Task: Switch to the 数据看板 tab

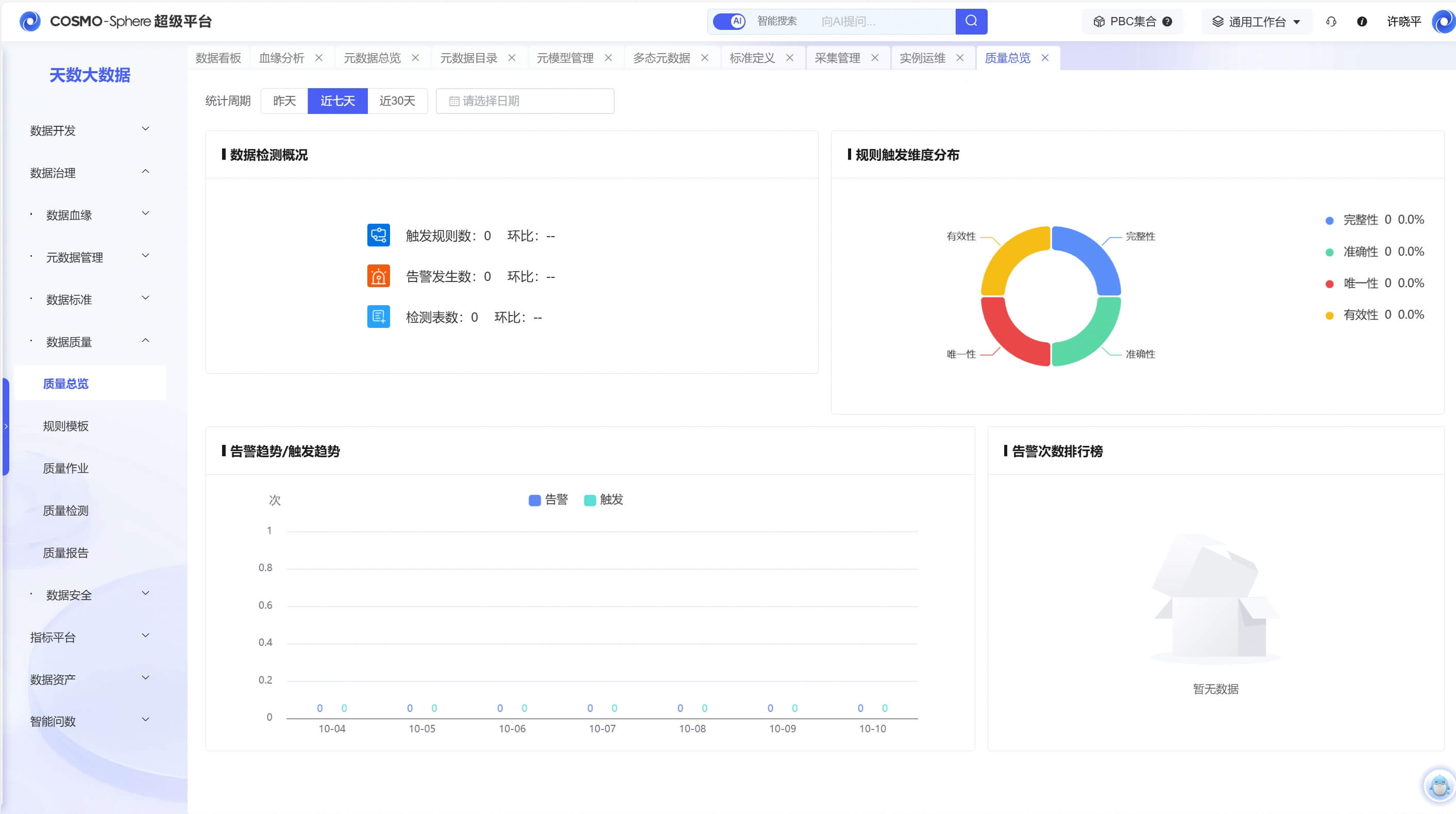Action: [218, 58]
